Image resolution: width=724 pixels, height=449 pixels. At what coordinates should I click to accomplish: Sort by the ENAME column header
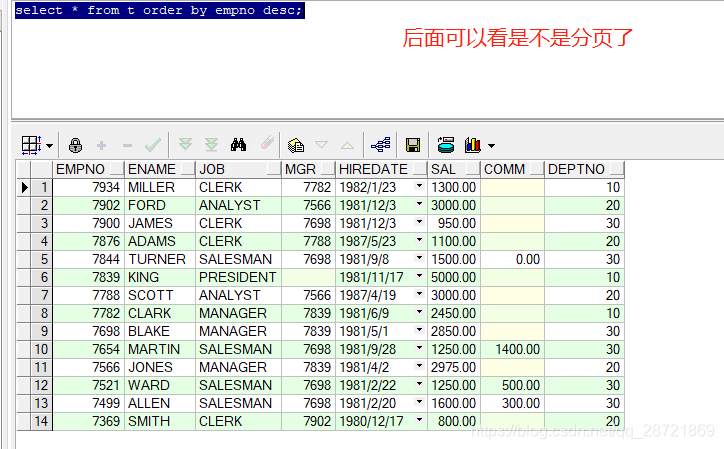[x=160, y=169]
